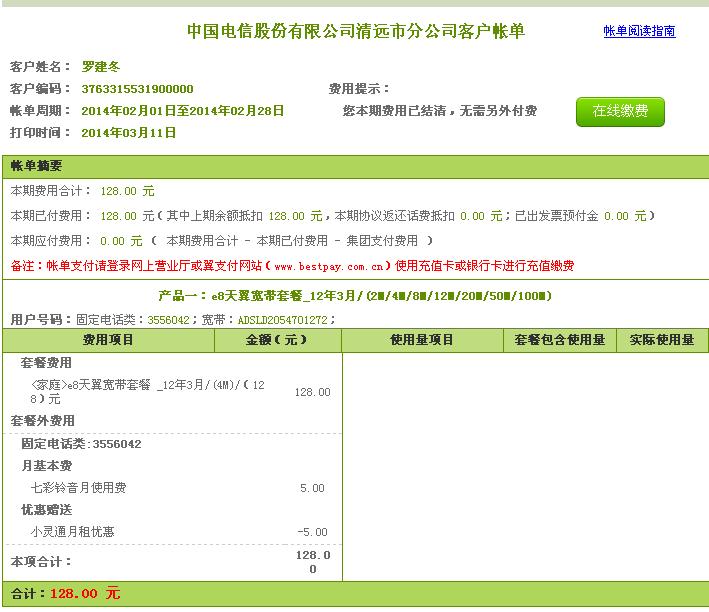Image resolution: width=709 pixels, height=612 pixels.
Task: Click print date 2014年03月11日
Action: tap(128, 133)
